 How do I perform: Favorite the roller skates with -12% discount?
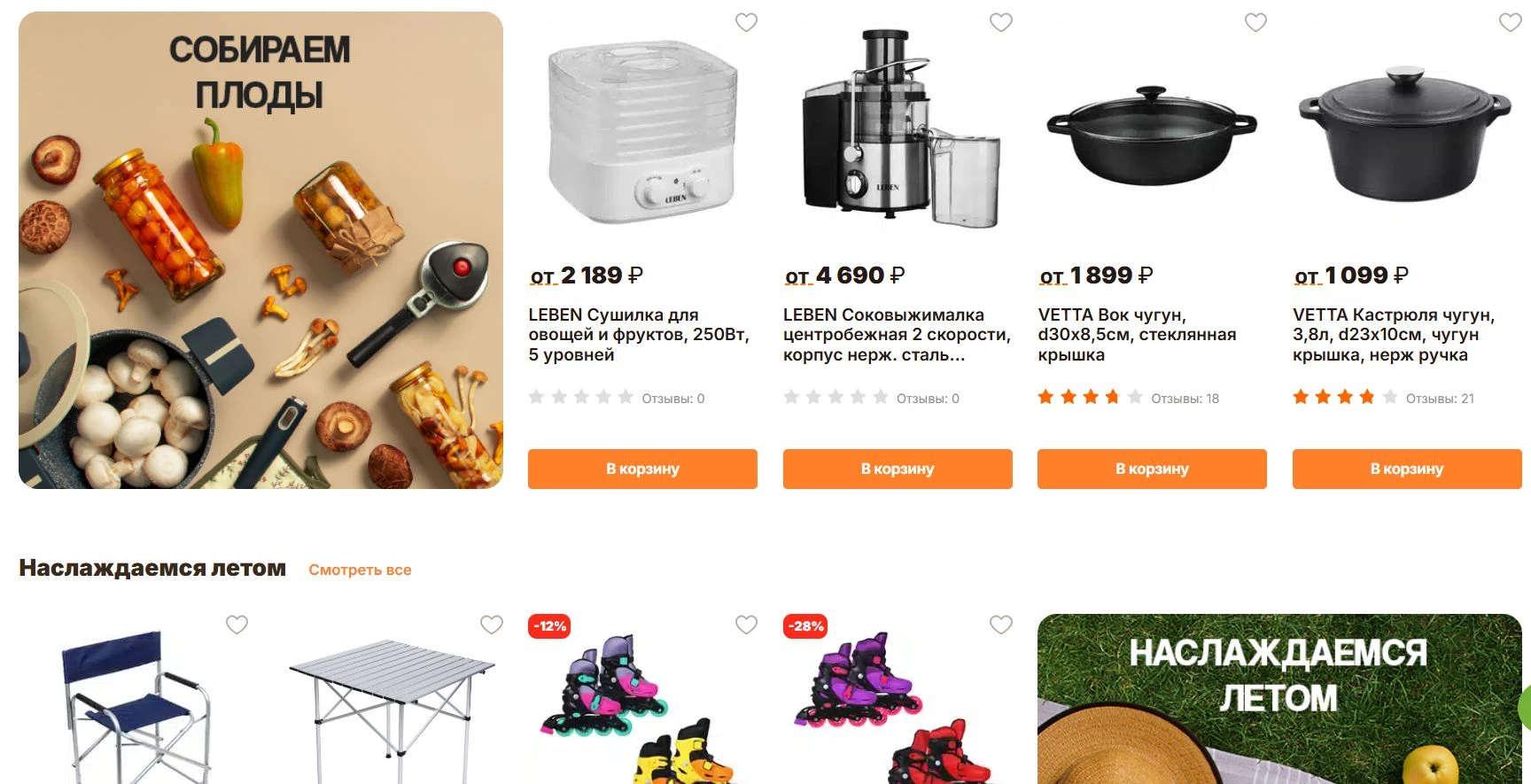(746, 625)
